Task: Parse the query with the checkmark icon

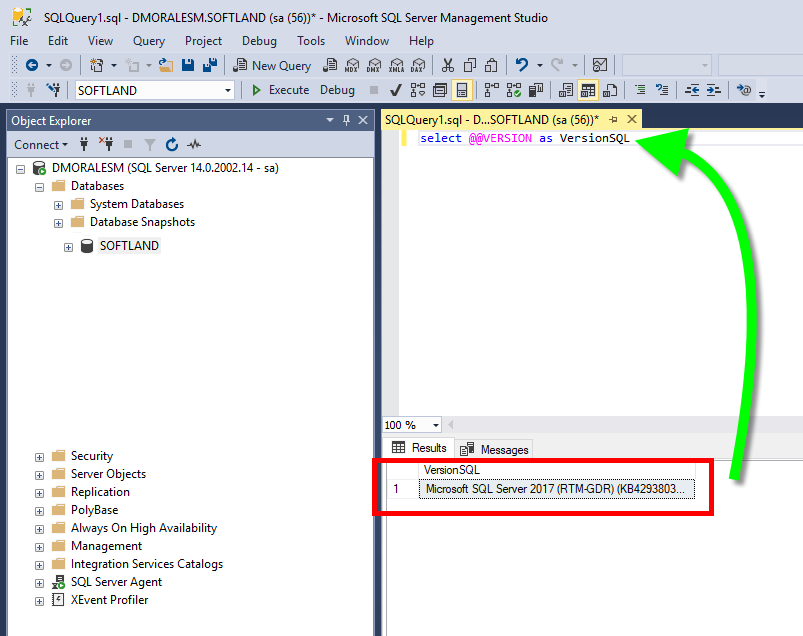Action: (395, 91)
